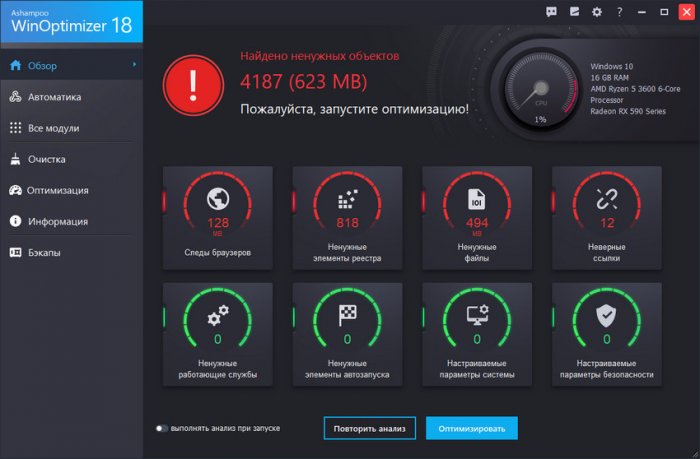Screen dimensions: 700x459
Task: Click the Windows 10 system info line
Action: [x=612, y=67]
